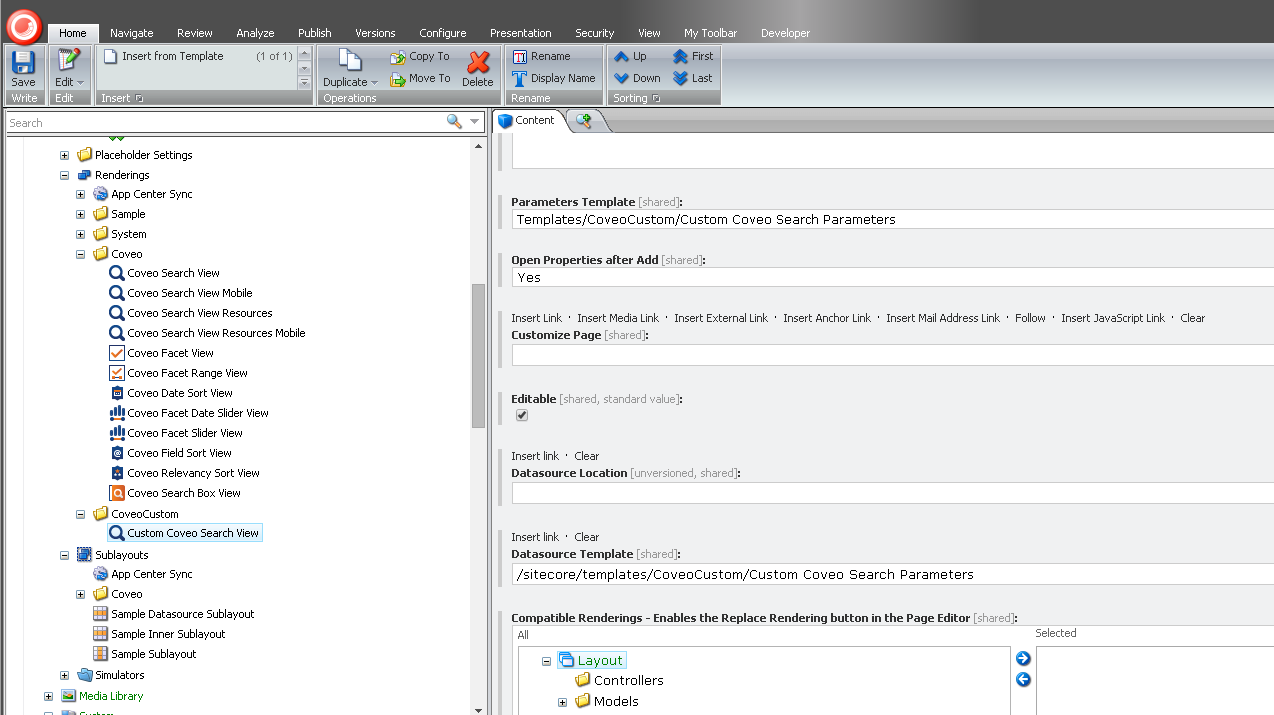The image size is (1274, 715).
Task: Save the current item
Action: [x=23, y=68]
